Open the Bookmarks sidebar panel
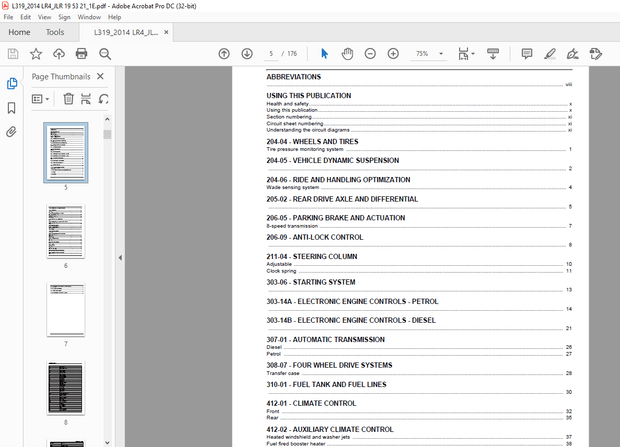 point(11,108)
